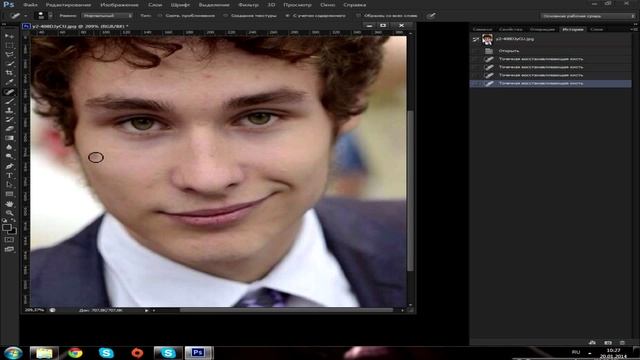The width and height of the screenshot is (640, 360).
Task: Select the Eraser tool
Action: click(9, 129)
